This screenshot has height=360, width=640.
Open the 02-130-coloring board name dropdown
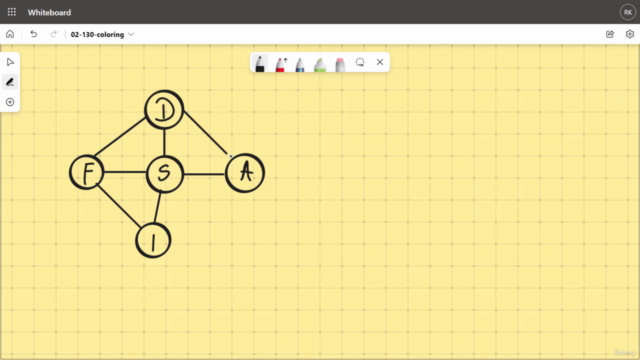[102, 34]
